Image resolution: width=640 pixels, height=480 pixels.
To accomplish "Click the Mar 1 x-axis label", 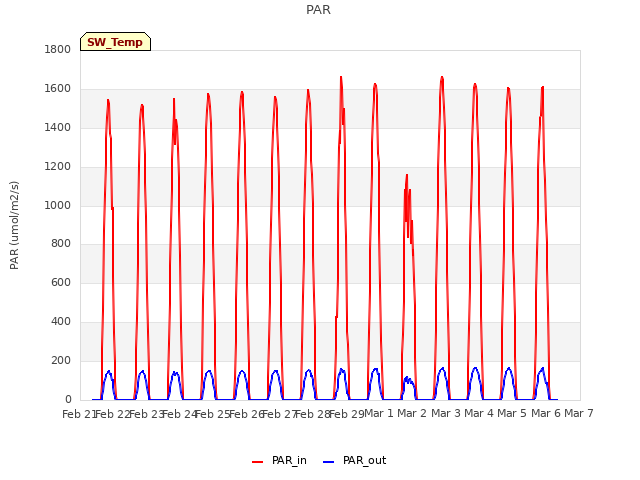I will click(x=379, y=413).
